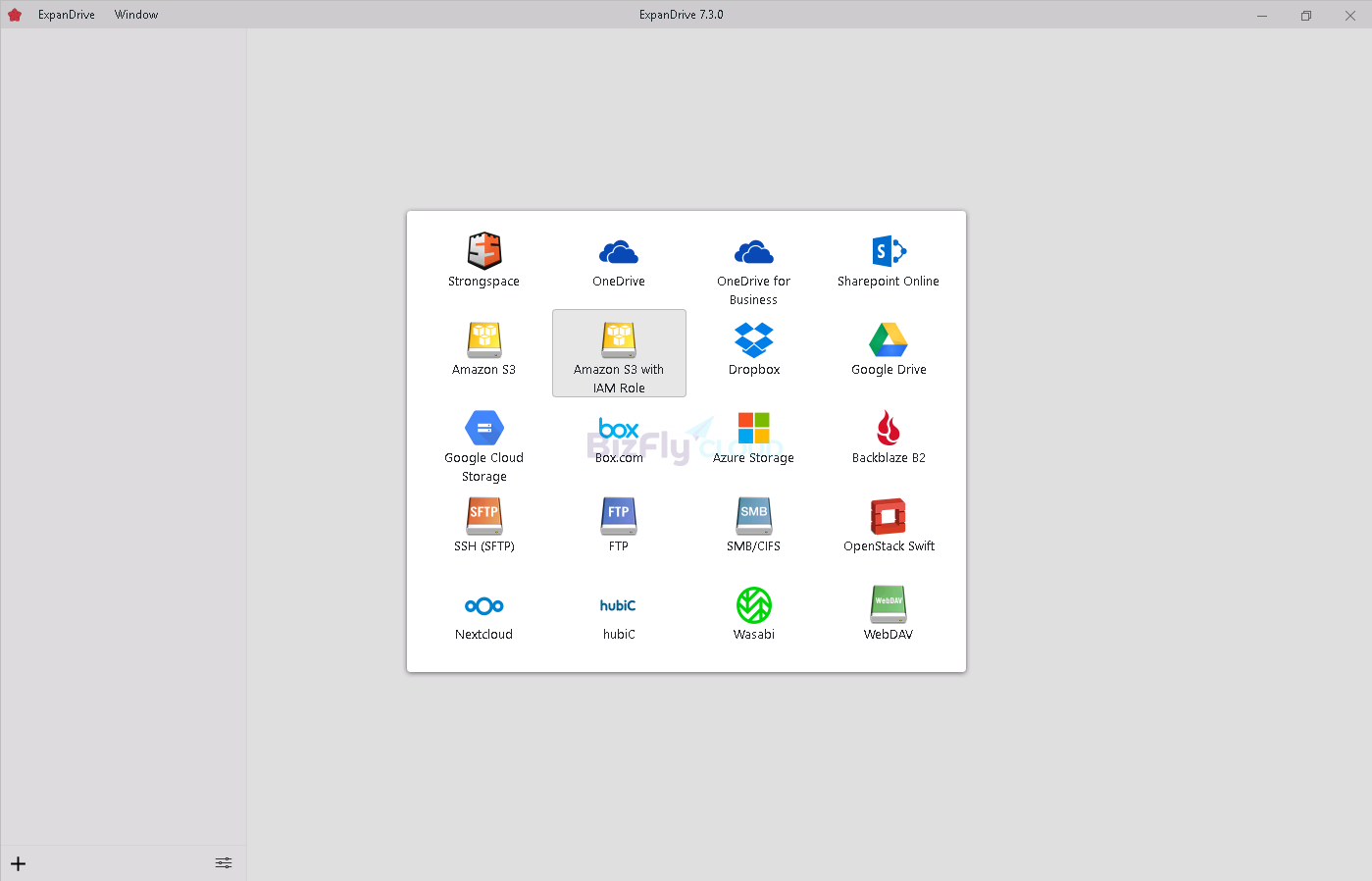This screenshot has height=881, width=1372.
Task: Close the ExpanDrive window
Action: click(x=1350, y=15)
